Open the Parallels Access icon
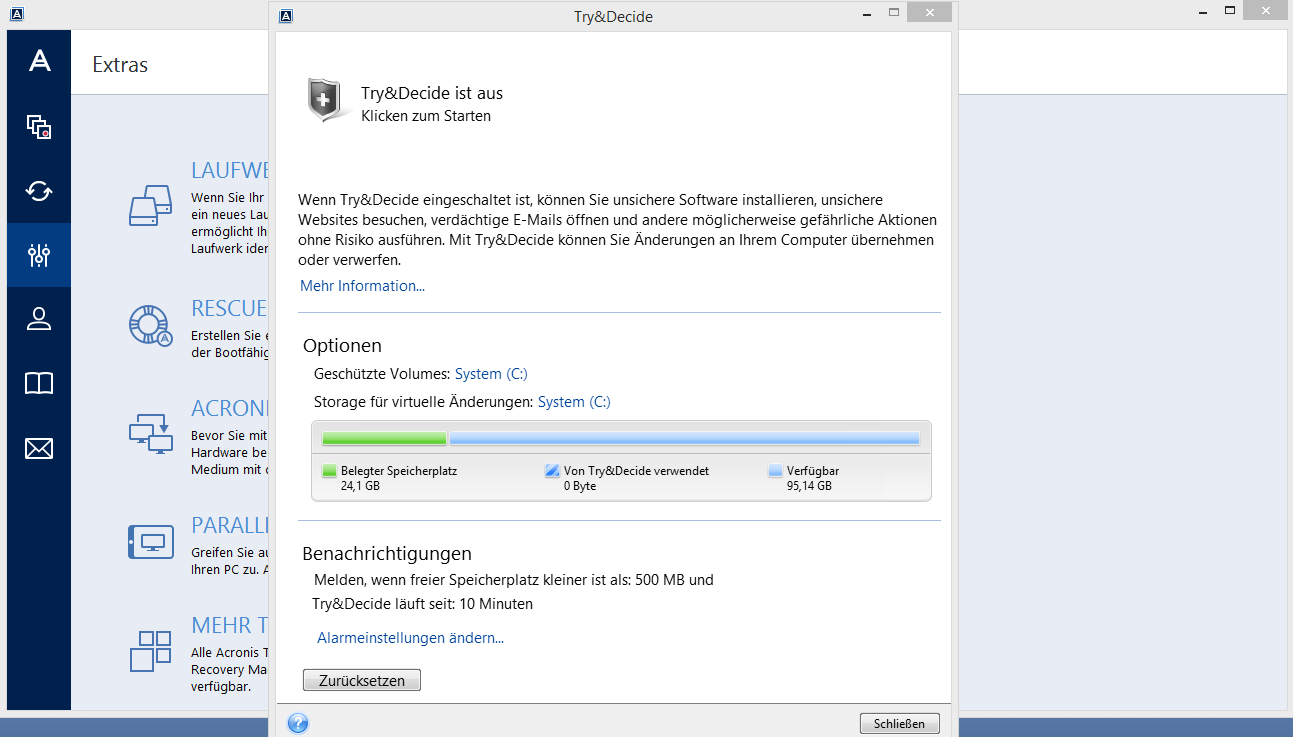 point(151,541)
